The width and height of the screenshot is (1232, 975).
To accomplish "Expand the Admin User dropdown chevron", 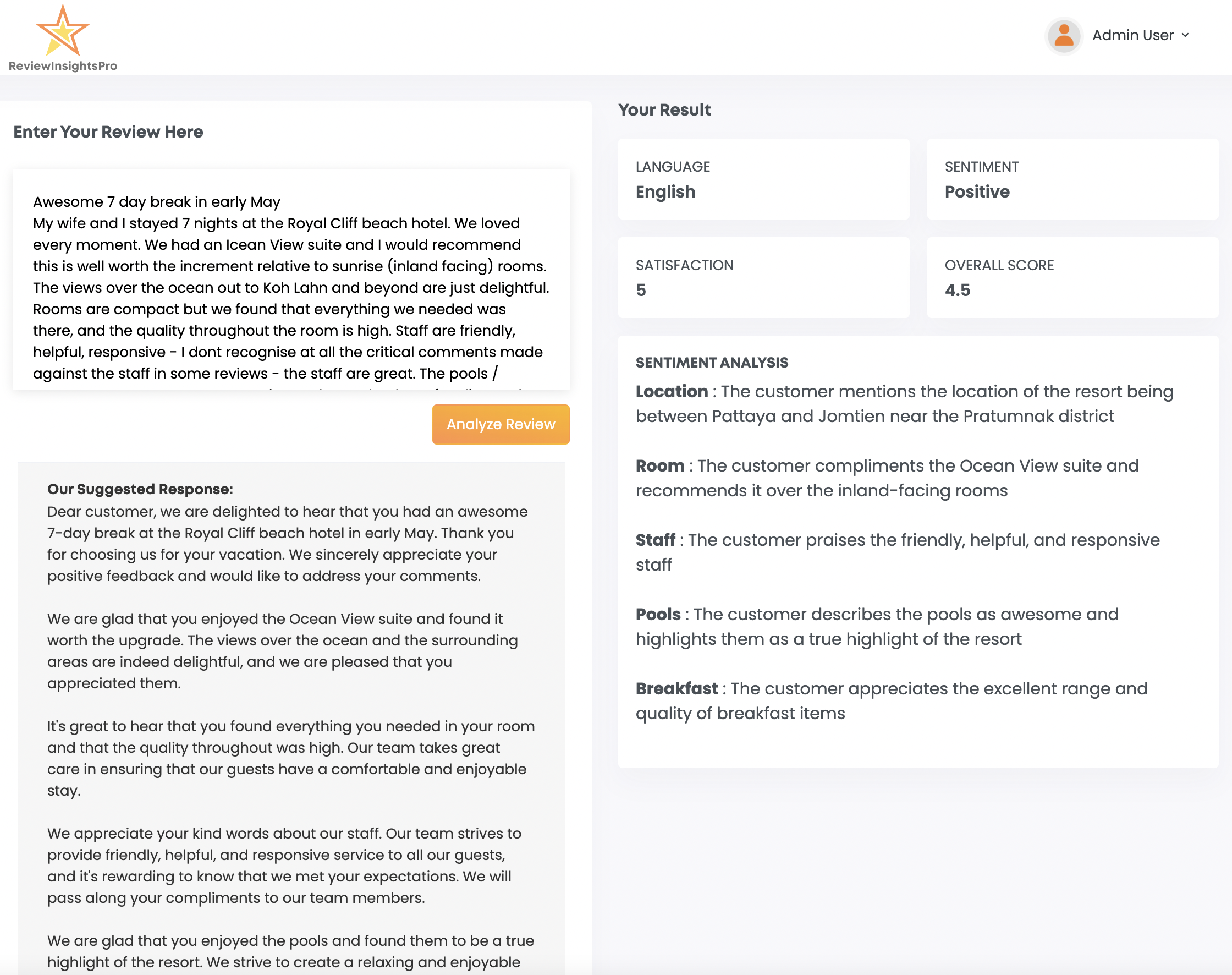I will pyautogui.click(x=1185, y=35).
